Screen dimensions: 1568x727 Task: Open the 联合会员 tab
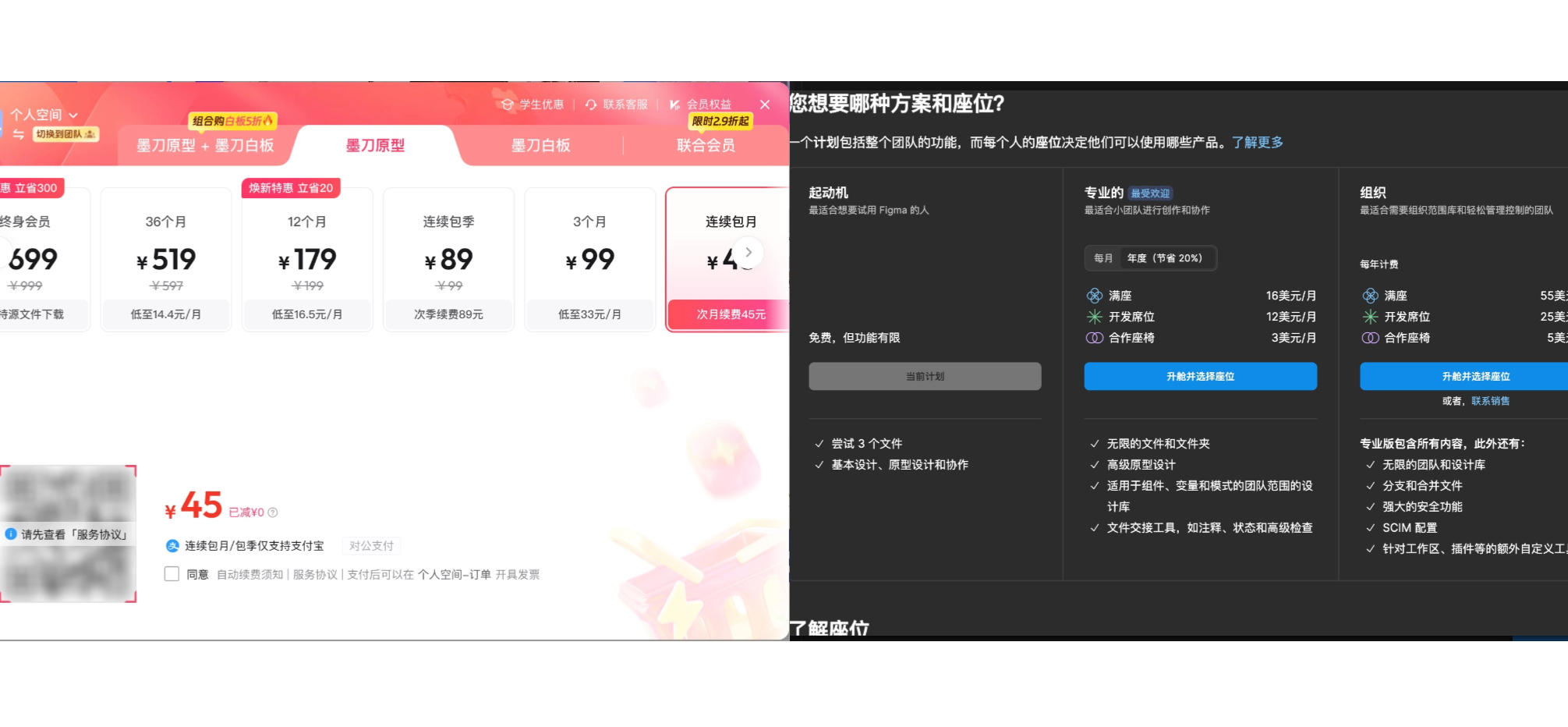706,145
